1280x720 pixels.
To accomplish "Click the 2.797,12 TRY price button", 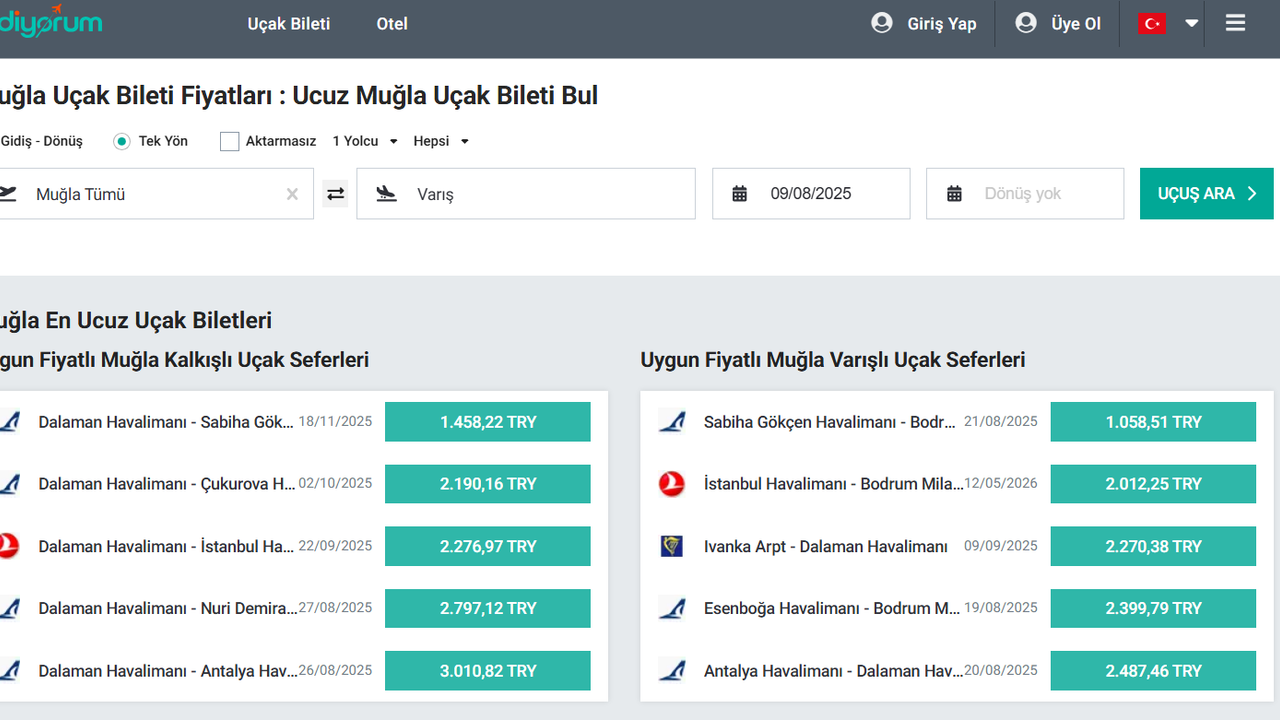I will pos(488,608).
